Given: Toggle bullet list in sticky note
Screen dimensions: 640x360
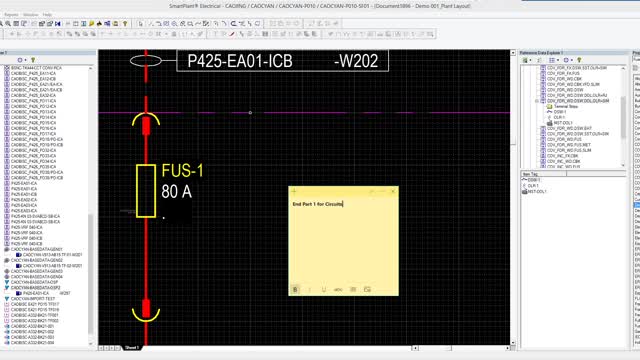Looking at the screenshot, I should pos(353,289).
